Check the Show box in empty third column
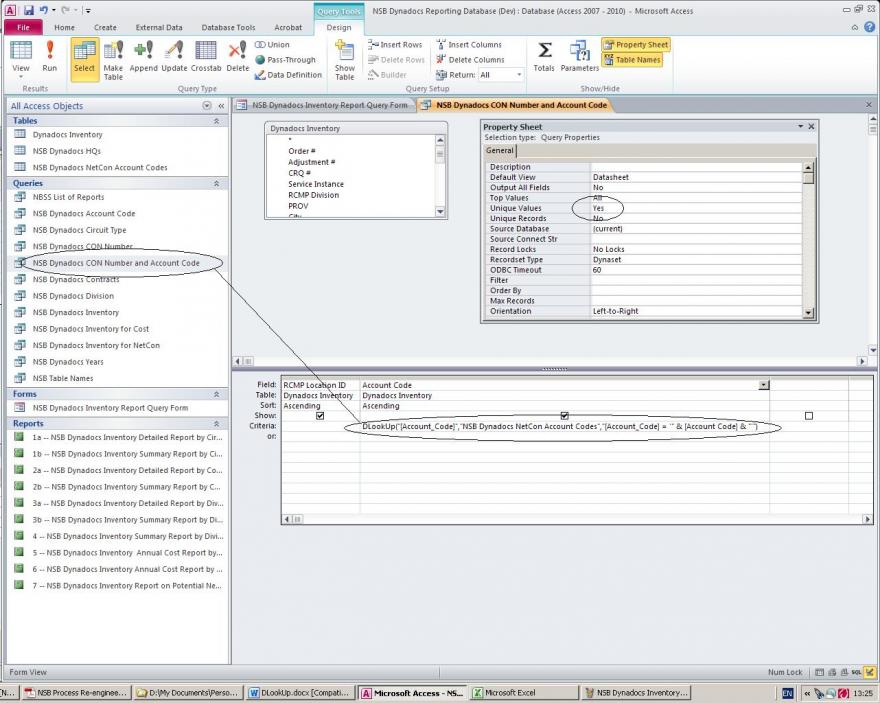Viewport: 880px width, 703px height. click(x=809, y=416)
